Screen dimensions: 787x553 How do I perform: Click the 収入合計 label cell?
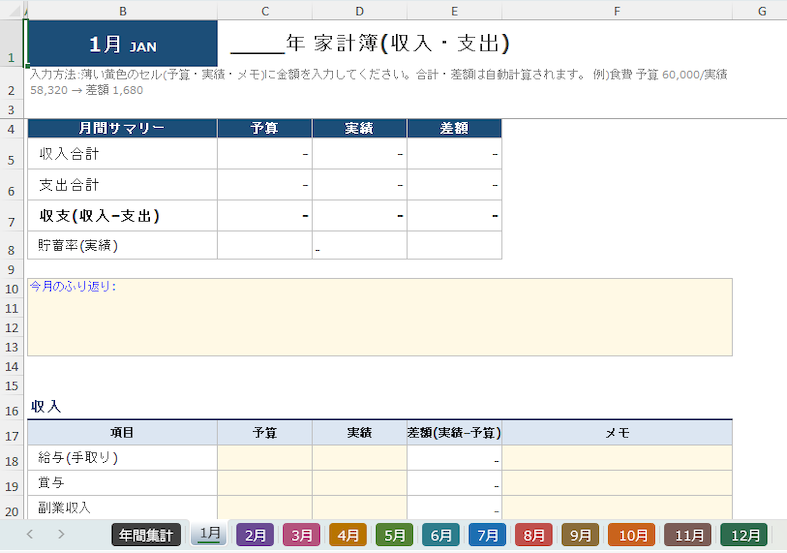coord(122,154)
